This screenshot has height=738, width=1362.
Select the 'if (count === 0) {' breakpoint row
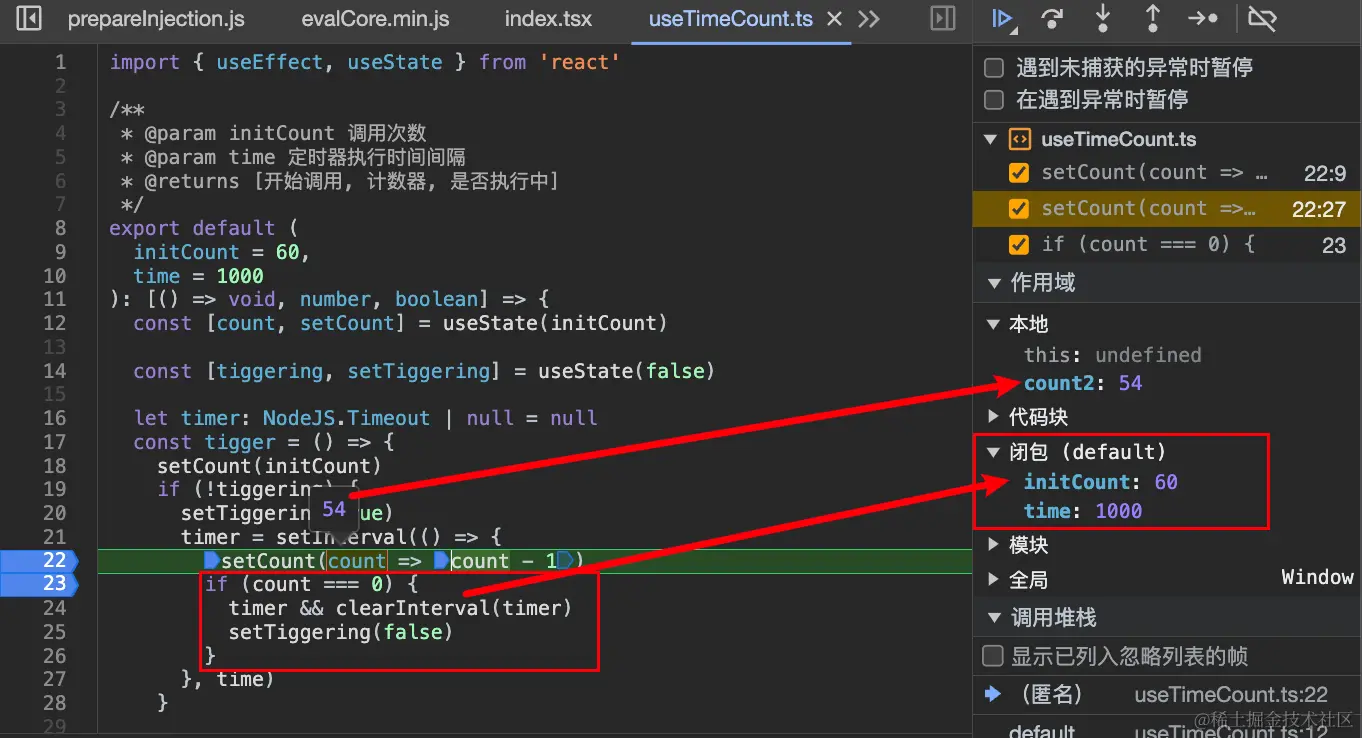click(x=1168, y=245)
